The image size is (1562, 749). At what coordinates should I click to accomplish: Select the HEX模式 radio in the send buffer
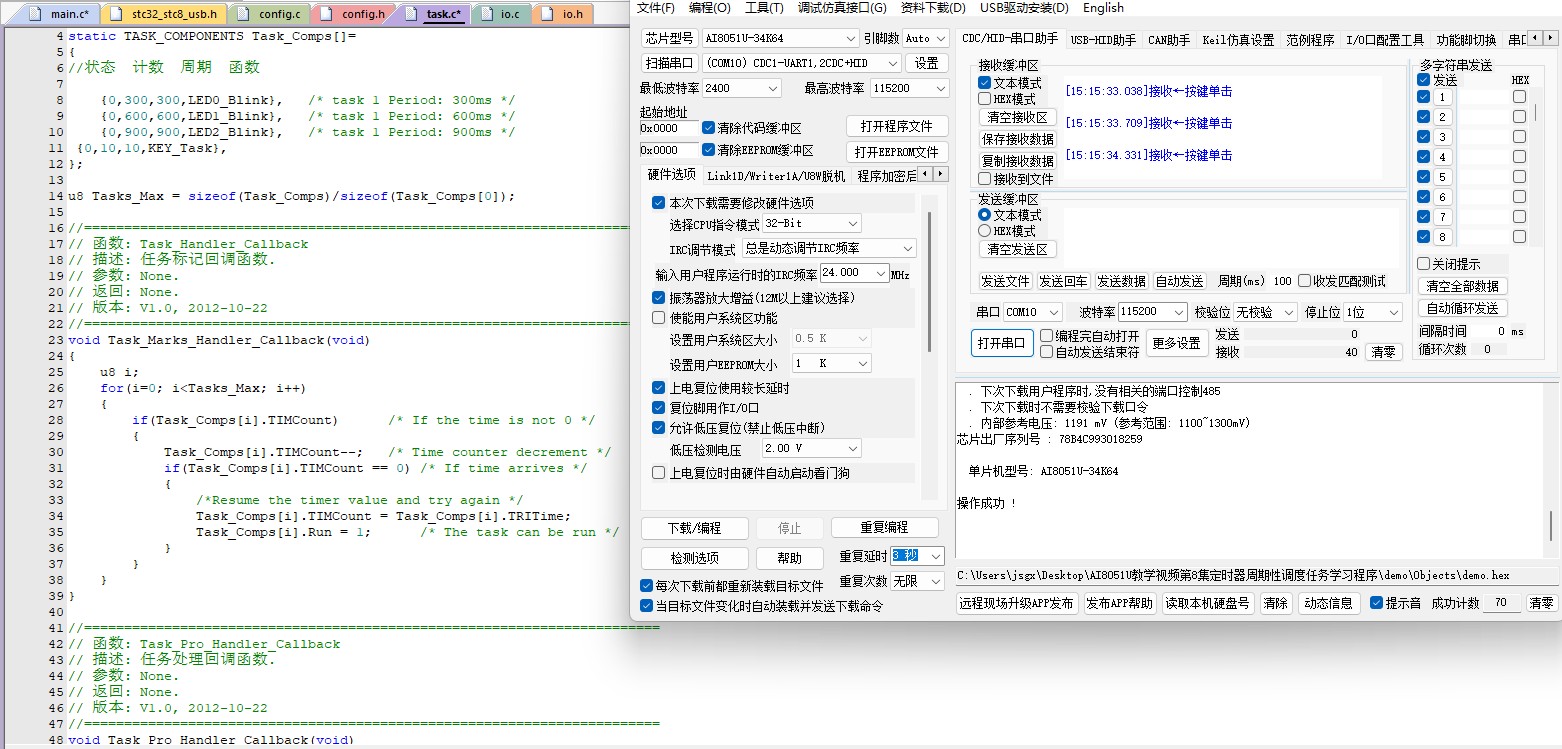coord(985,231)
